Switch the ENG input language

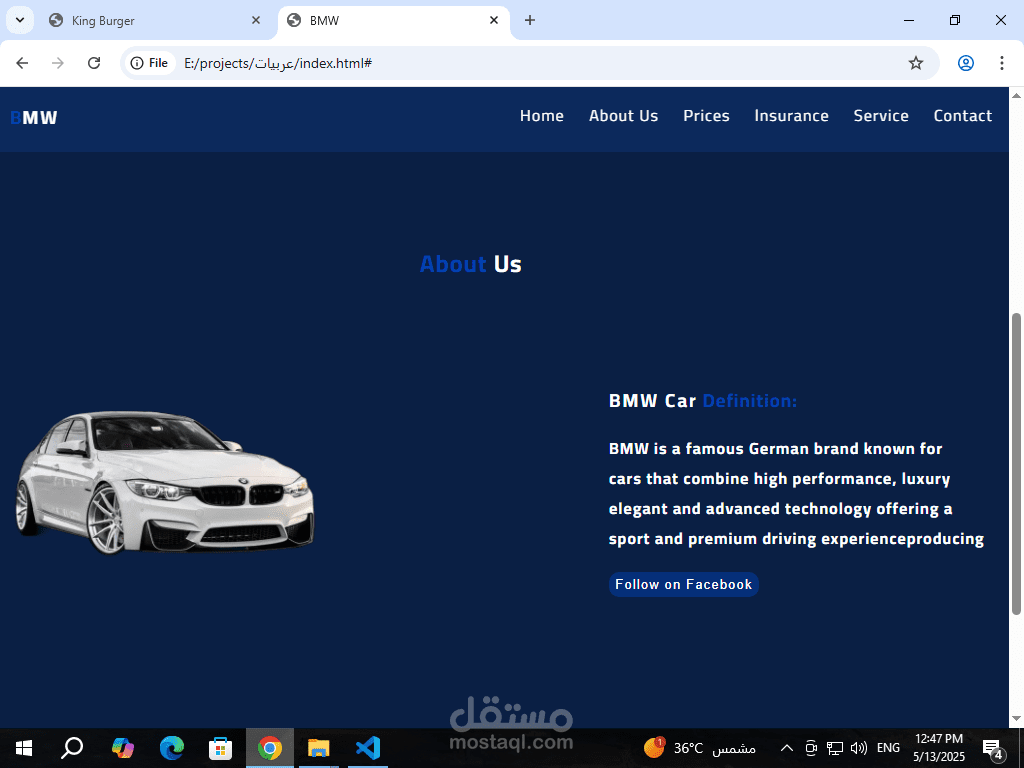[x=888, y=748]
